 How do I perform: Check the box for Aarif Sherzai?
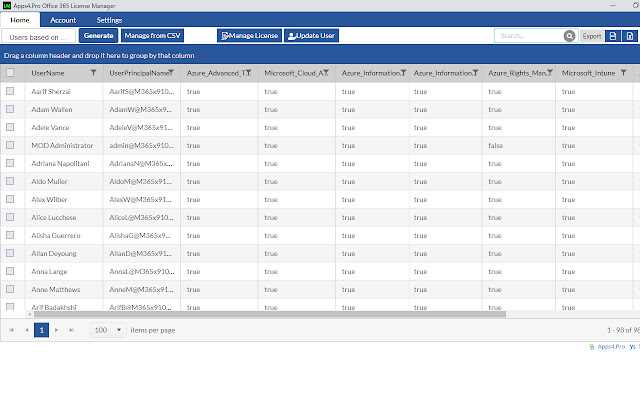[10, 91]
